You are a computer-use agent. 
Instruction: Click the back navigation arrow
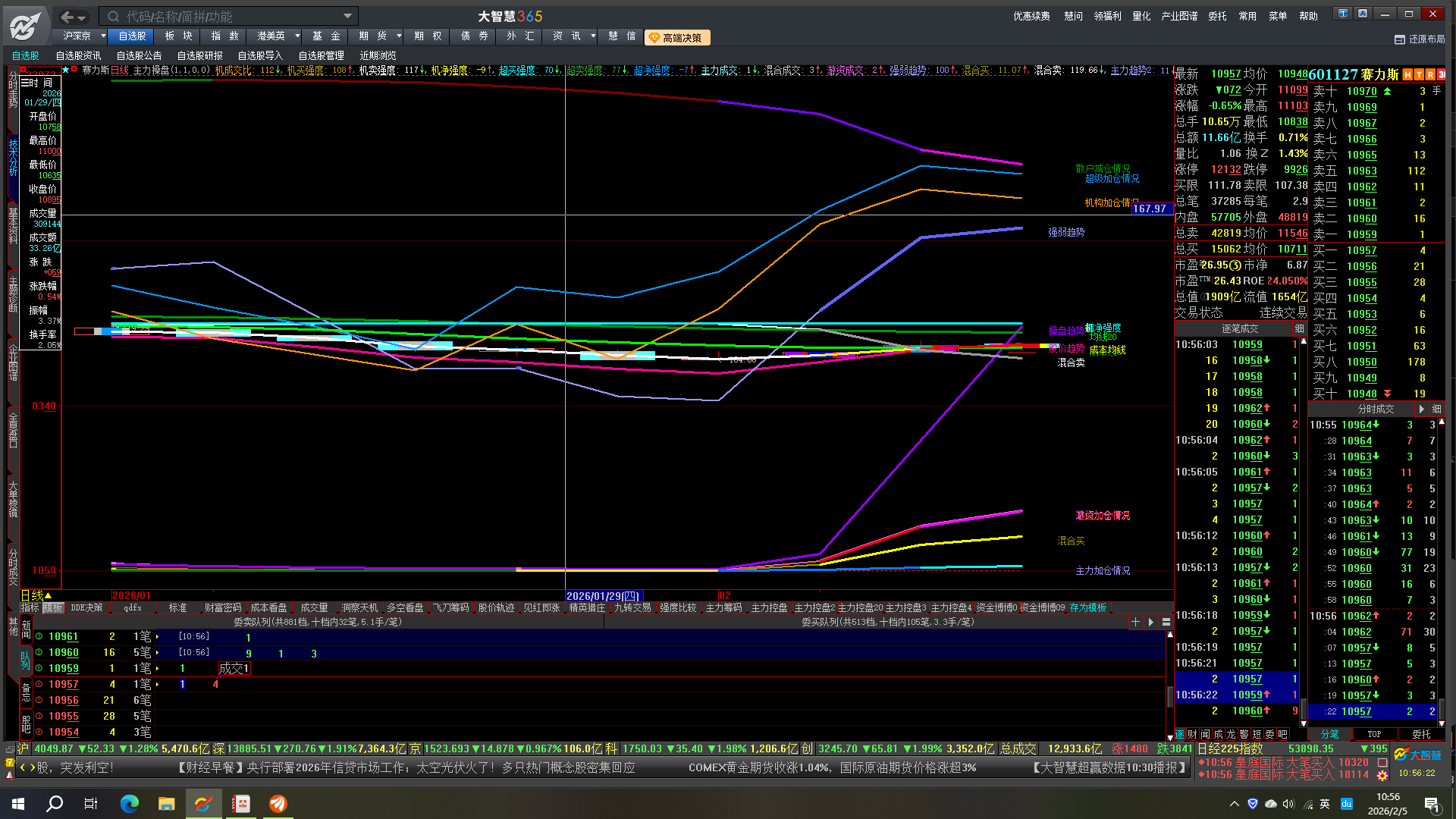(67, 17)
